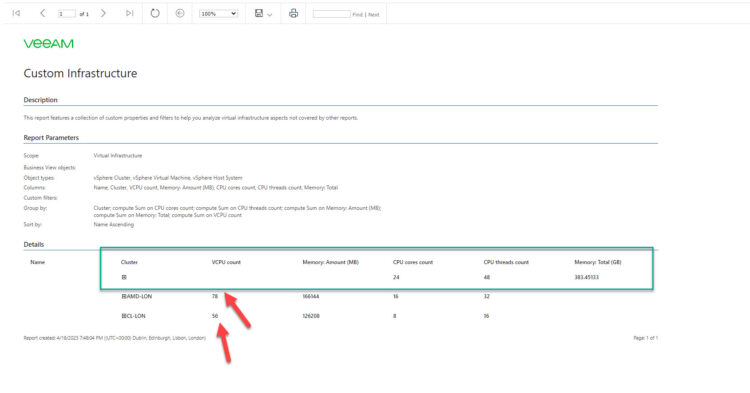Go to the first report page

click(16, 13)
